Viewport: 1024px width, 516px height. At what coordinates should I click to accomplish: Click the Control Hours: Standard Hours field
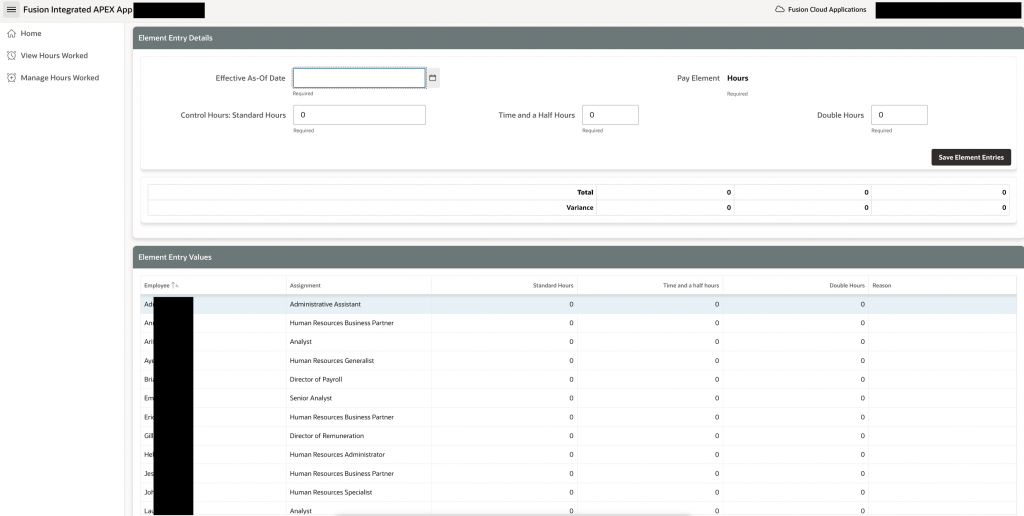point(358,115)
